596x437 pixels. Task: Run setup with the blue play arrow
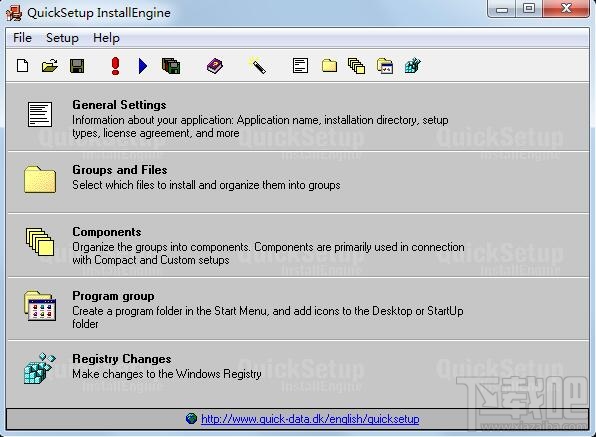click(143, 66)
